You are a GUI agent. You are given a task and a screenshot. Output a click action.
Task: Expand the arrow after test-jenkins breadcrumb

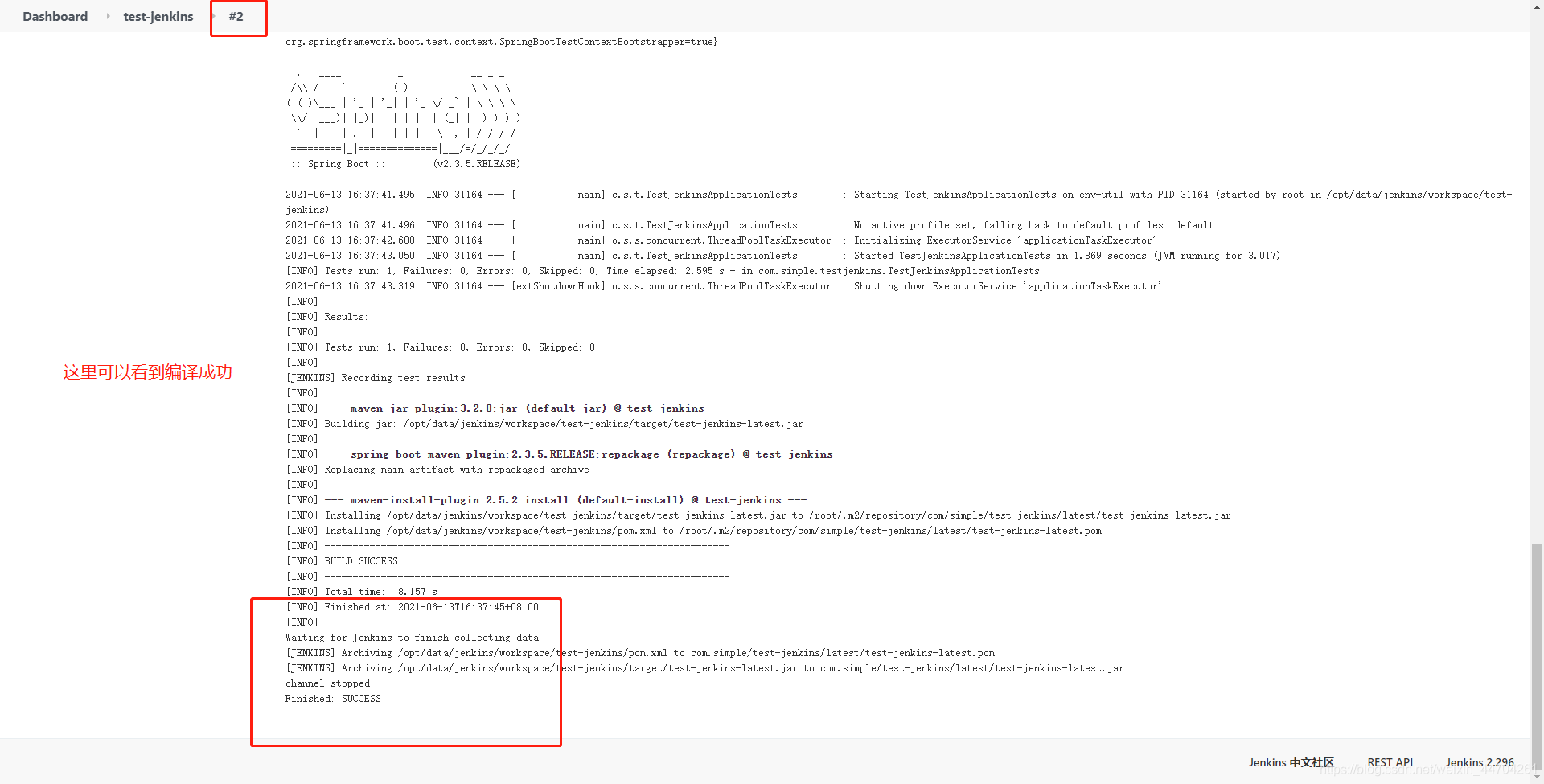[x=213, y=16]
